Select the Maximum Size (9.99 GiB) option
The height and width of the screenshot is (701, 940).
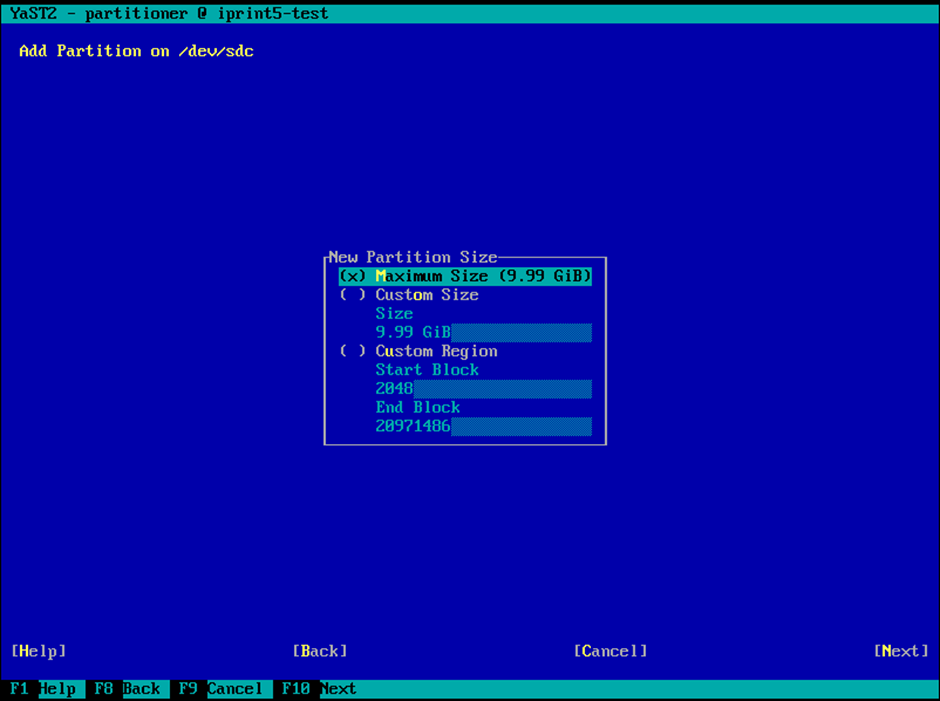pos(465,276)
